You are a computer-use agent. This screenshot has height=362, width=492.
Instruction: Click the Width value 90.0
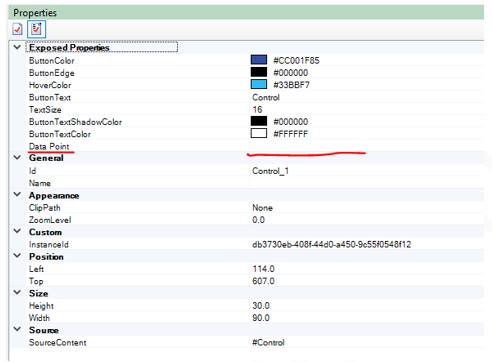[x=261, y=318]
